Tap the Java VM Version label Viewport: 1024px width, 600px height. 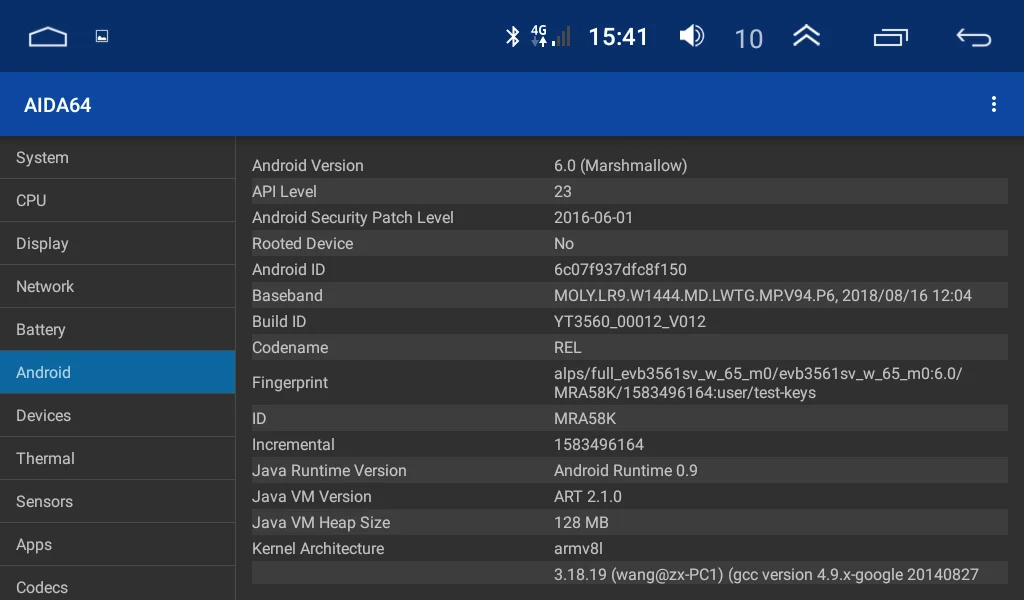coord(312,497)
